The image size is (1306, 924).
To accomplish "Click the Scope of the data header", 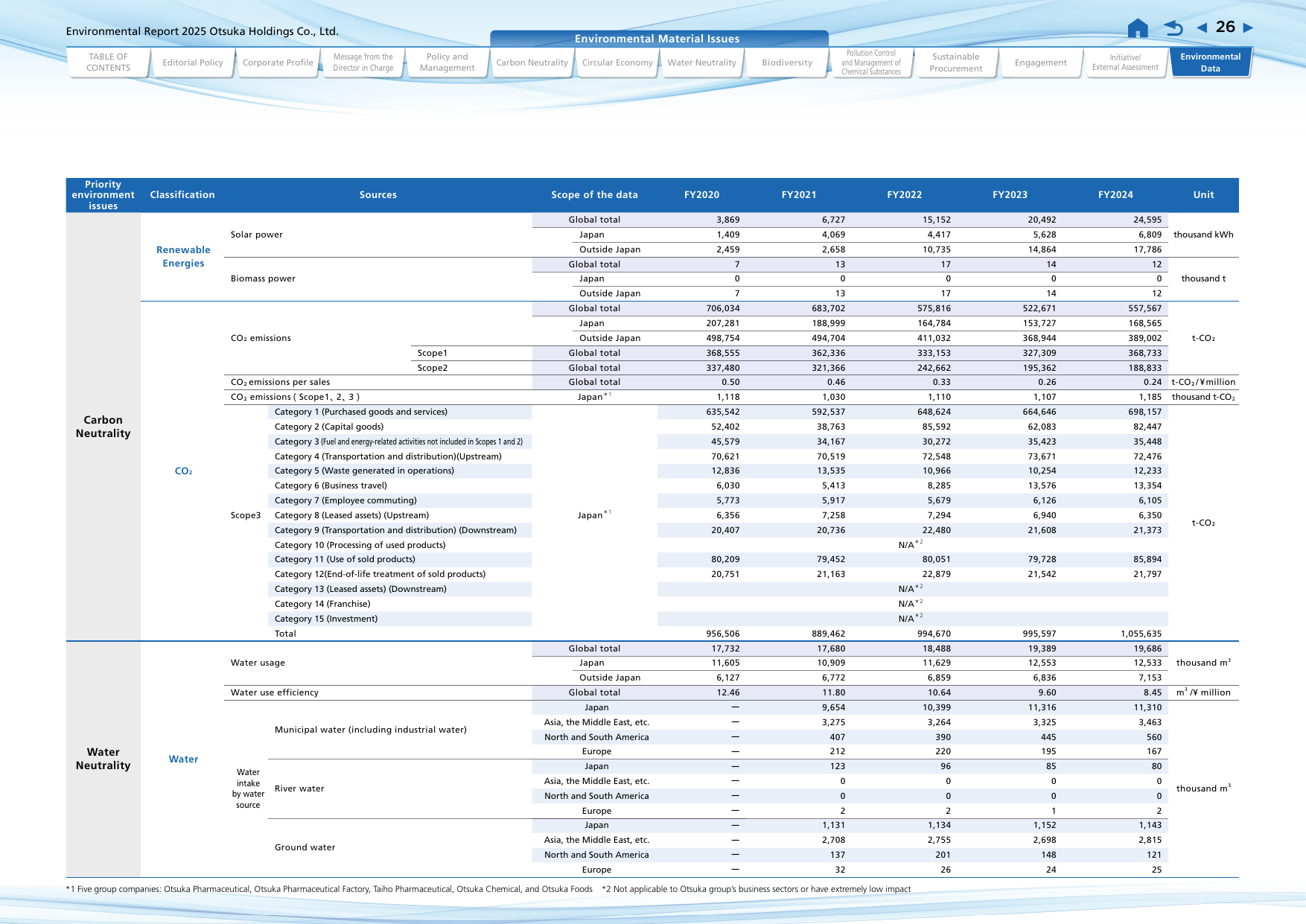I will (x=594, y=195).
